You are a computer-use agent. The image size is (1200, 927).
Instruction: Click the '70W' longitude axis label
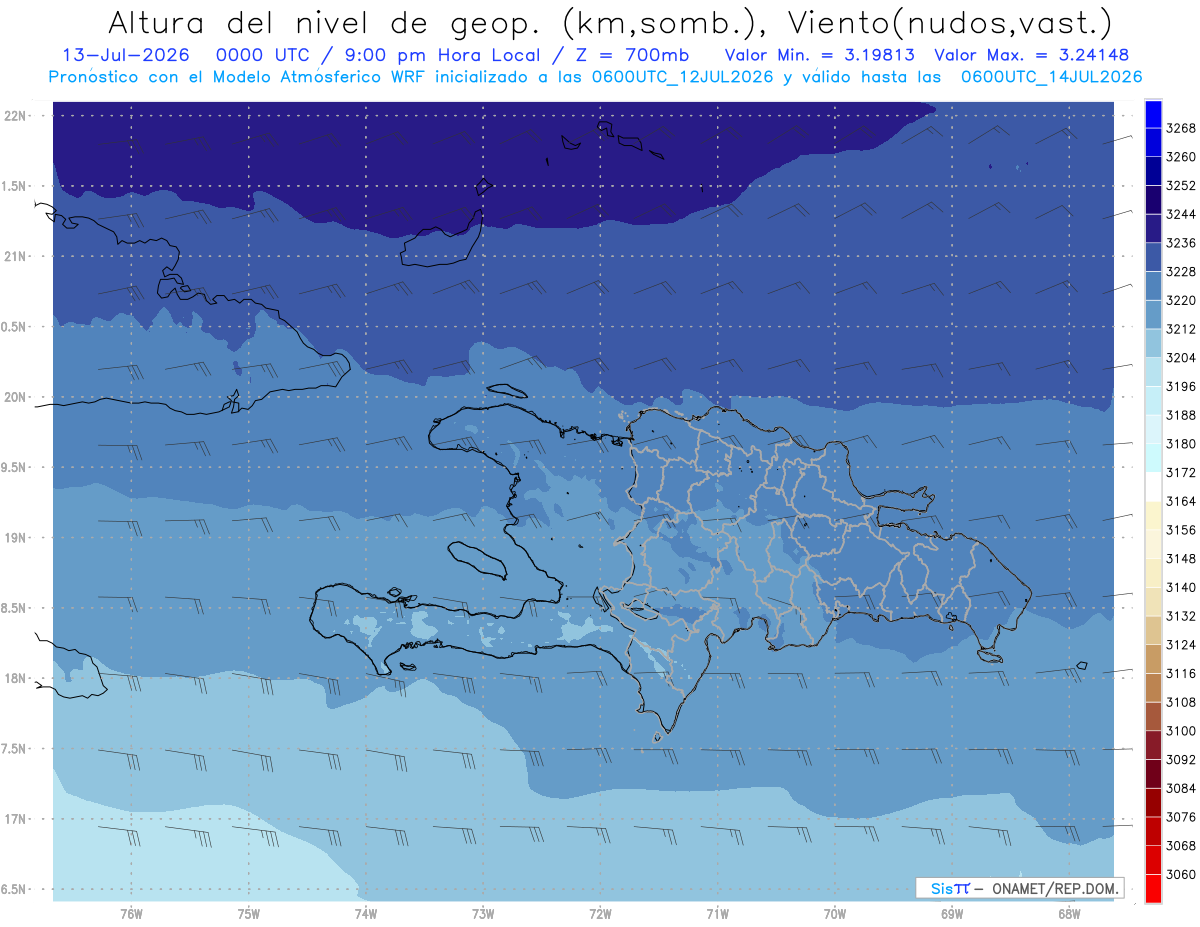coord(835,914)
